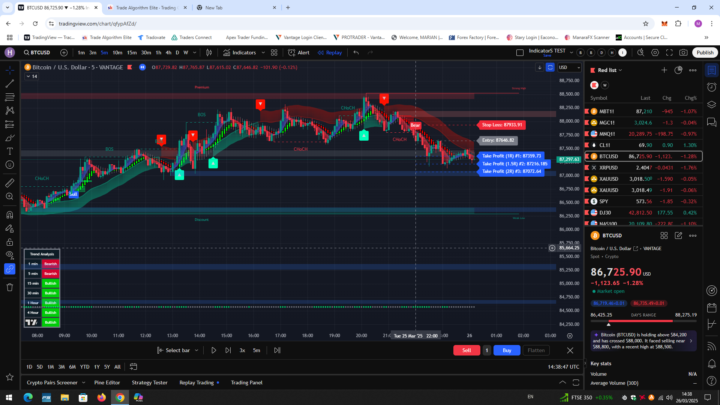The height and width of the screenshot is (405, 720).
Task: Open the Strategy Tester tab
Action: click(x=150, y=382)
